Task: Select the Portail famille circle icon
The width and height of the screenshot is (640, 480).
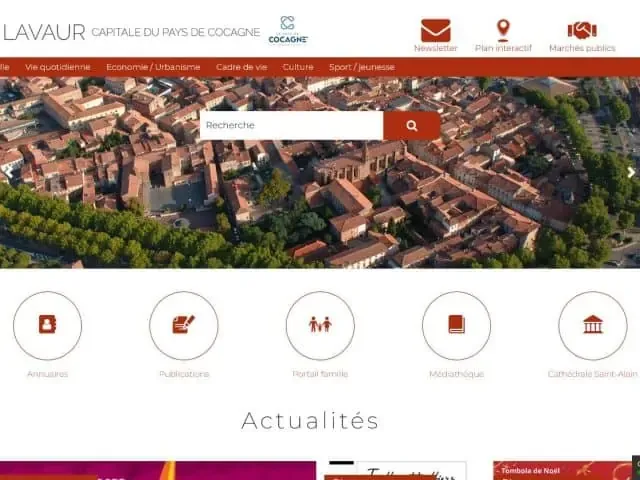Action: (x=320, y=325)
